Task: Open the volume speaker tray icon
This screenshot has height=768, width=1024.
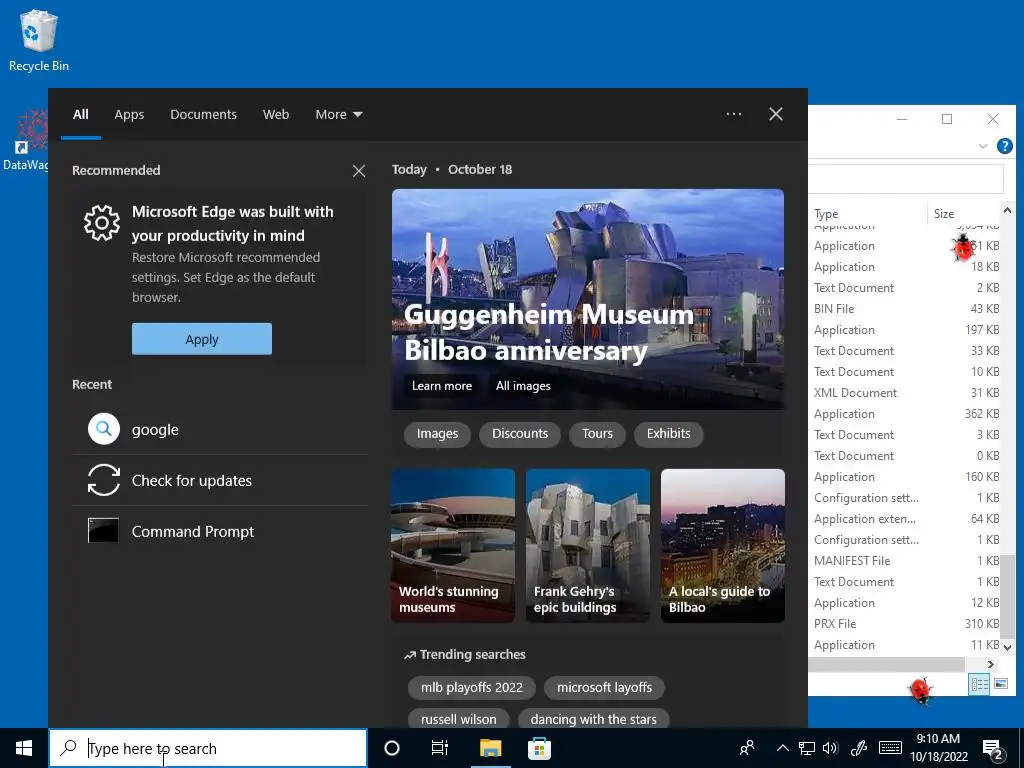Action: click(831, 748)
